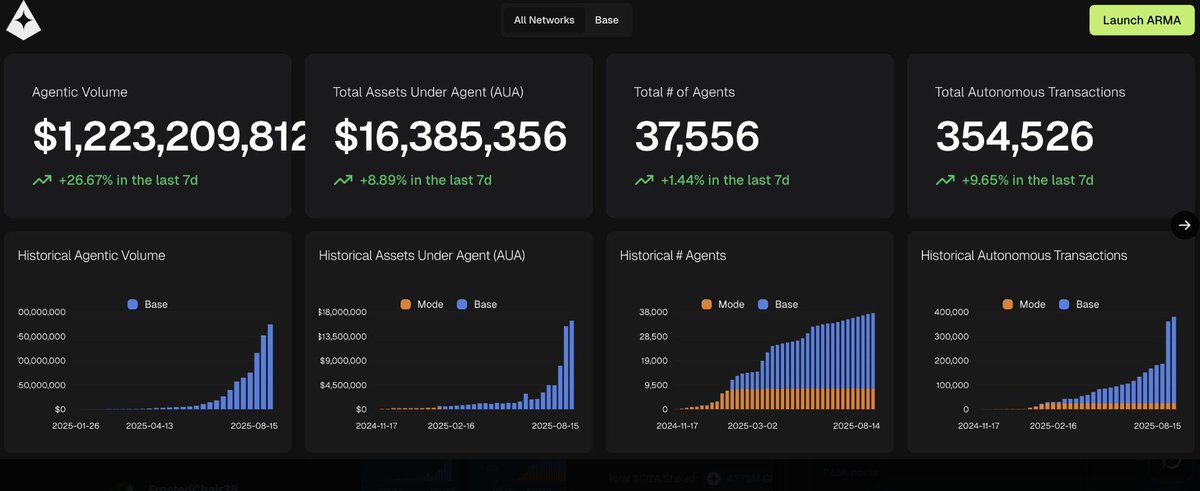Image resolution: width=1200 pixels, height=491 pixels.
Task: Toggle Mode legend in Historical Assets Under Agent chart
Action: click(421, 304)
